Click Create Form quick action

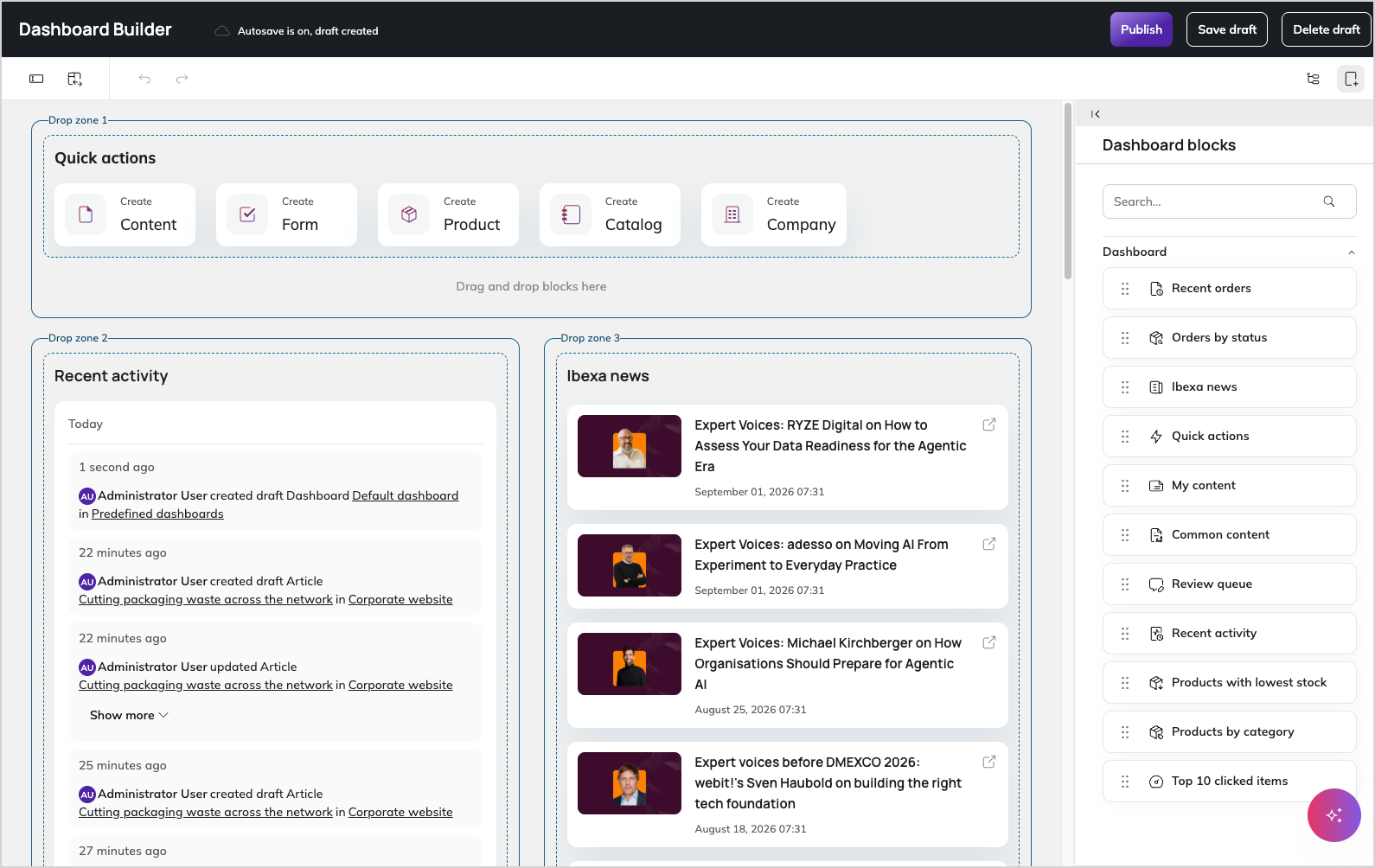point(286,214)
